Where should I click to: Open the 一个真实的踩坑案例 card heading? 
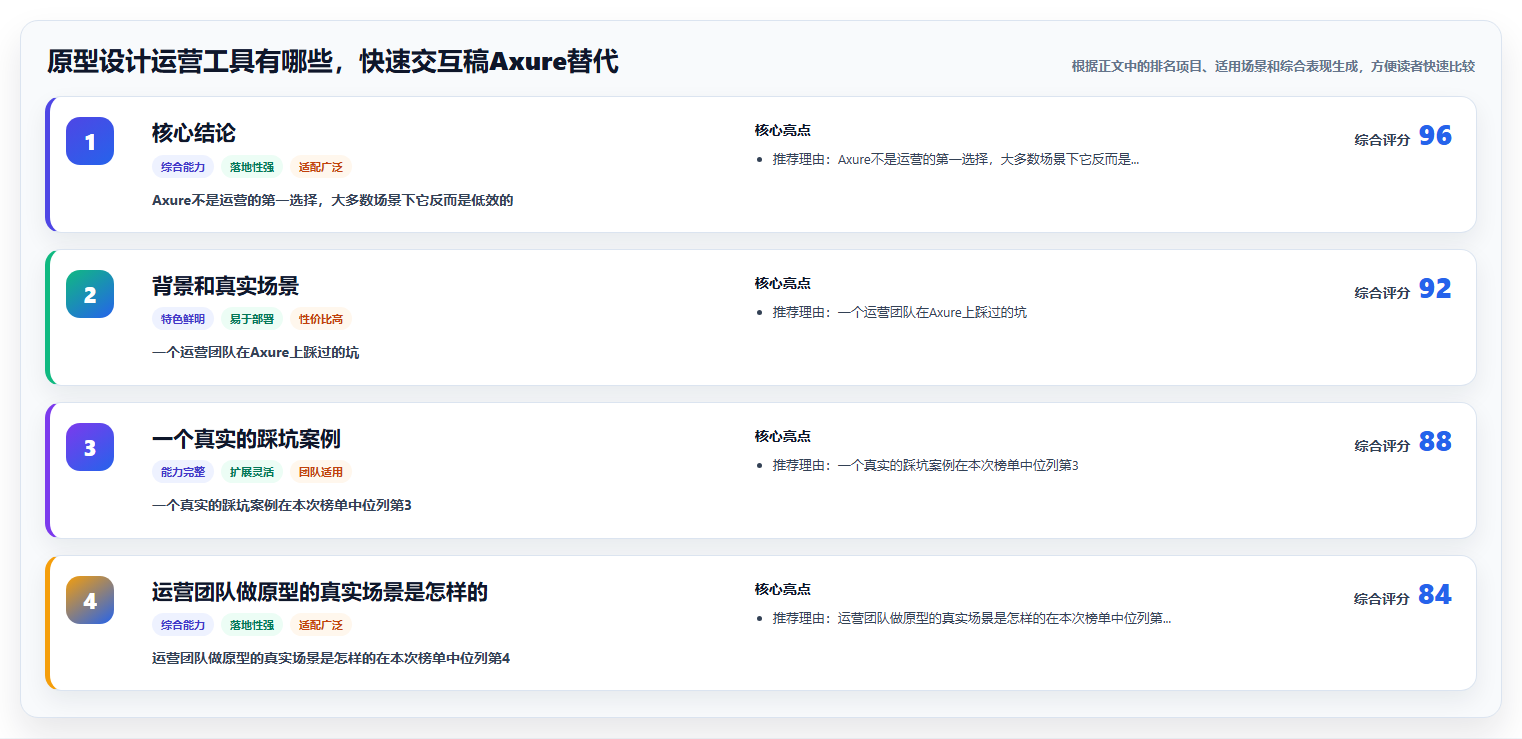(246, 439)
